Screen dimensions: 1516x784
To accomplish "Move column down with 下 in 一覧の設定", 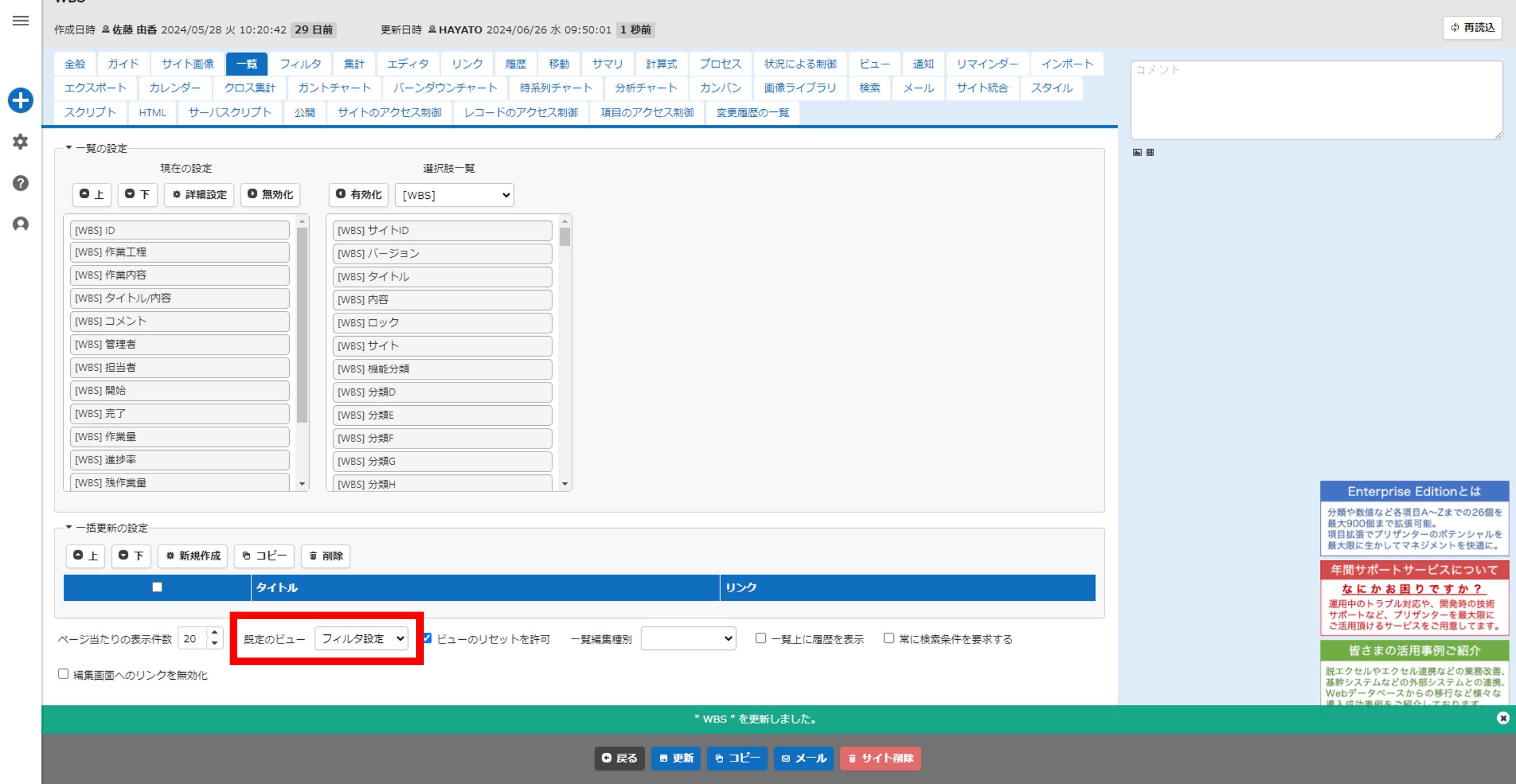I will (x=138, y=194).
